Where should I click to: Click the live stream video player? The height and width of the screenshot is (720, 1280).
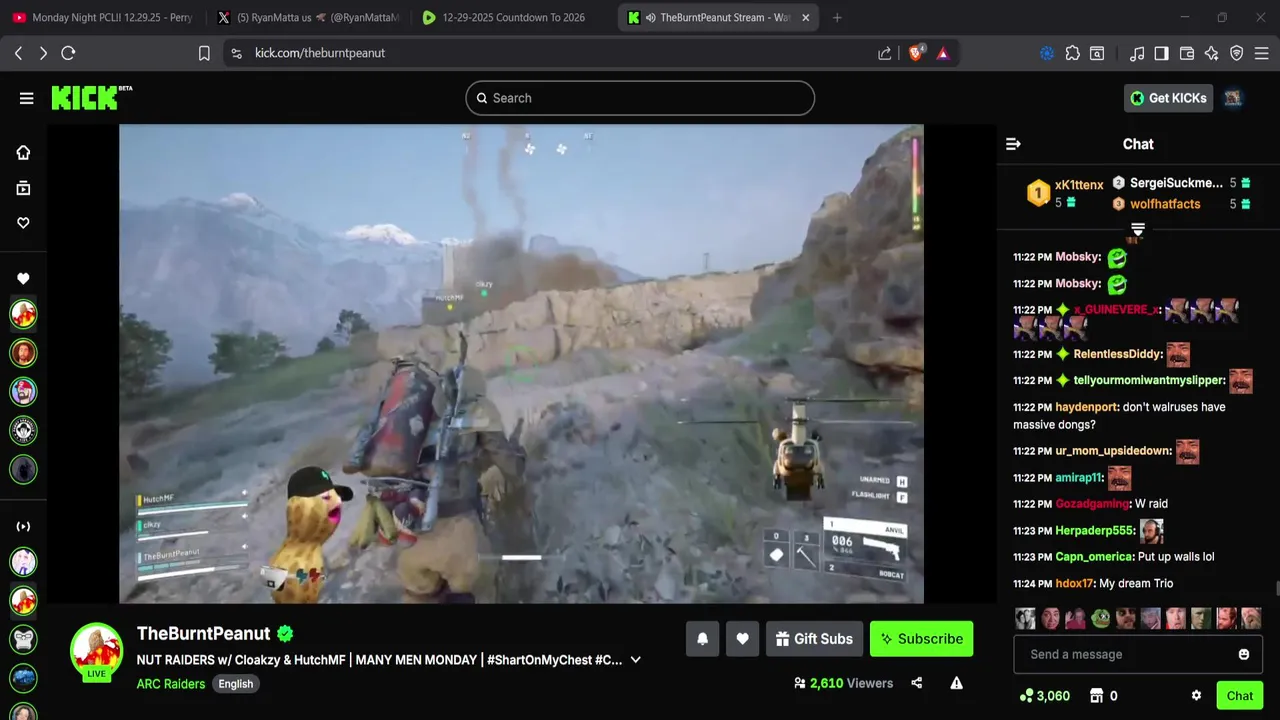pyautogui.click(x=521, y=364)
